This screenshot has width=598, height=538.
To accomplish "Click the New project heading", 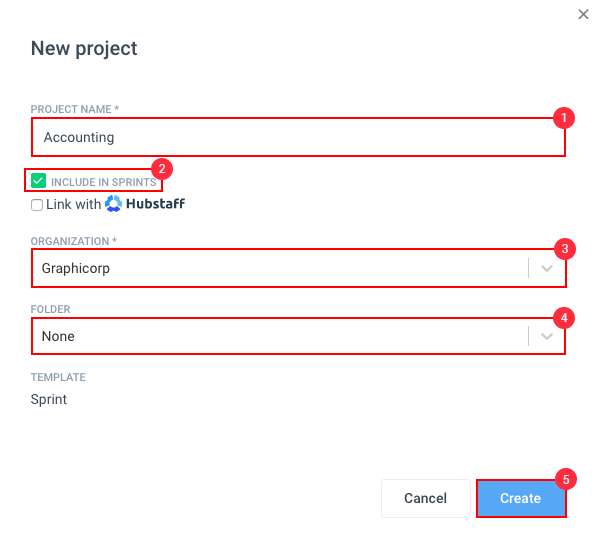I will (84, 49).
